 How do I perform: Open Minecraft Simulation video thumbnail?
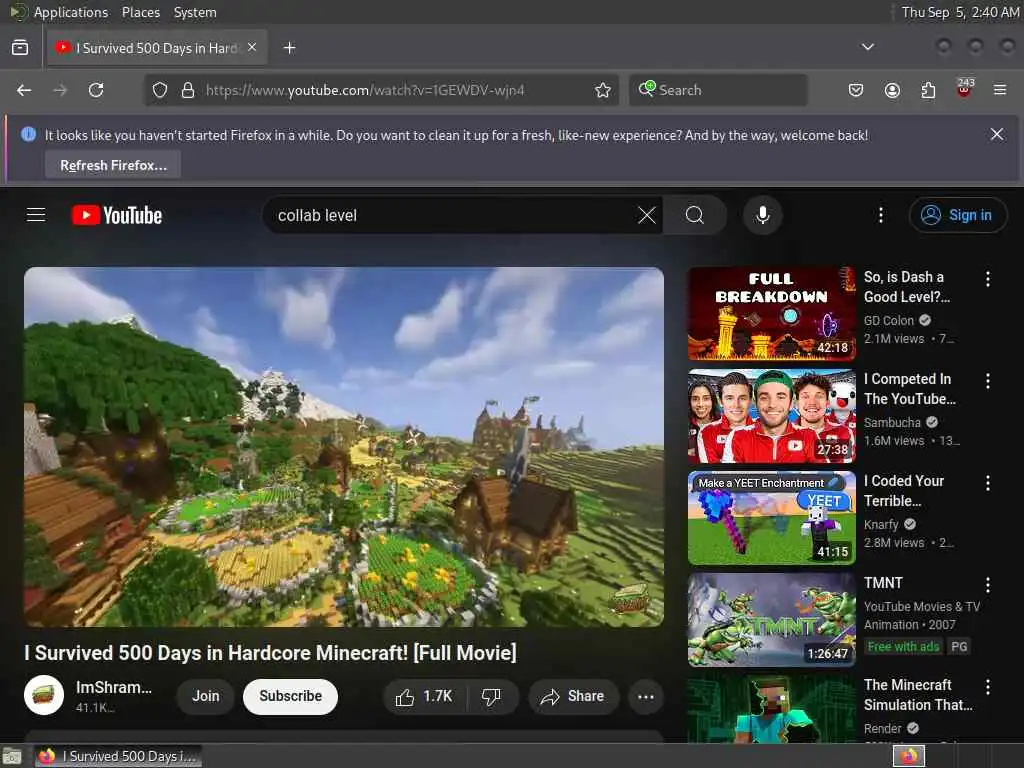click(x=771, y=709)
